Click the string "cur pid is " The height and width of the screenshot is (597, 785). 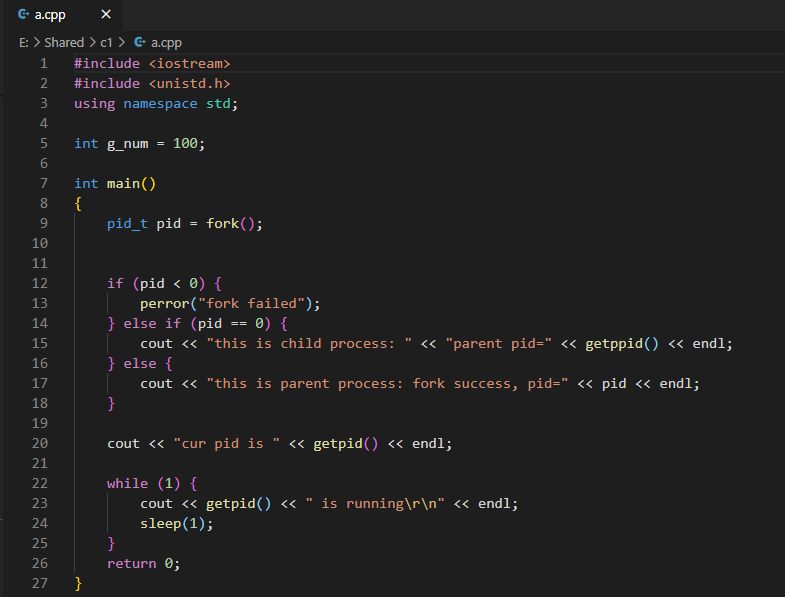(x=227, y=444)
